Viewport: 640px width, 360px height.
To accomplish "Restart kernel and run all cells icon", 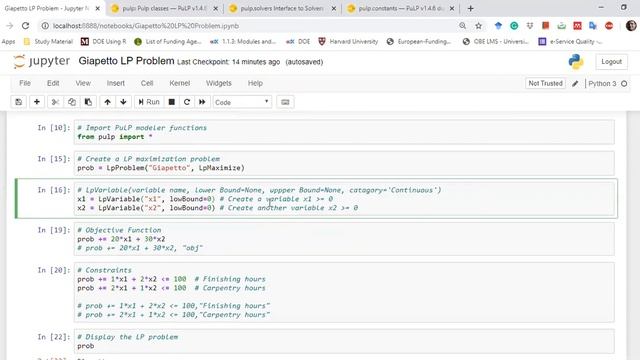I will (202, 102).
